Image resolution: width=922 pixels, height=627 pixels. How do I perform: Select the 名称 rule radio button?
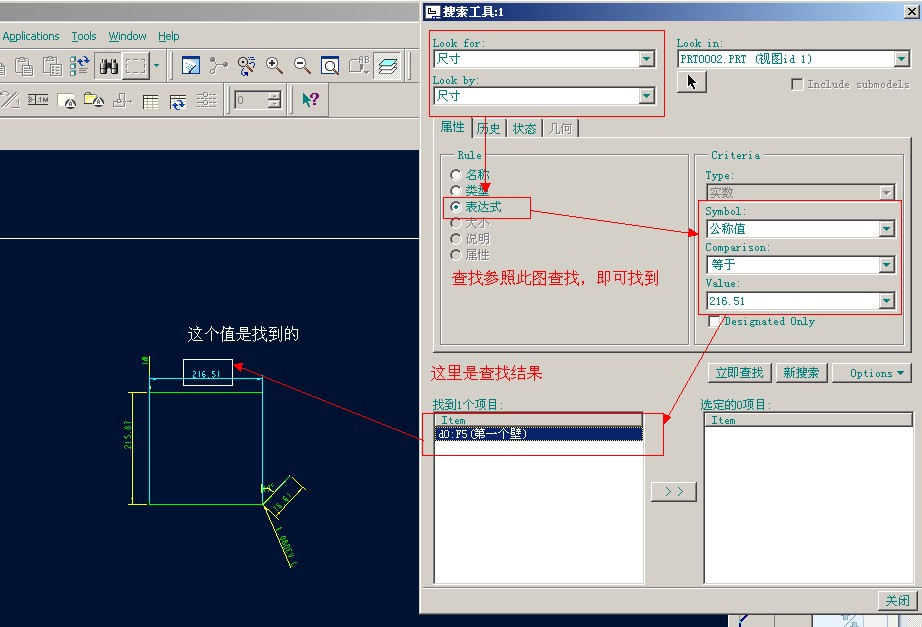456,175
